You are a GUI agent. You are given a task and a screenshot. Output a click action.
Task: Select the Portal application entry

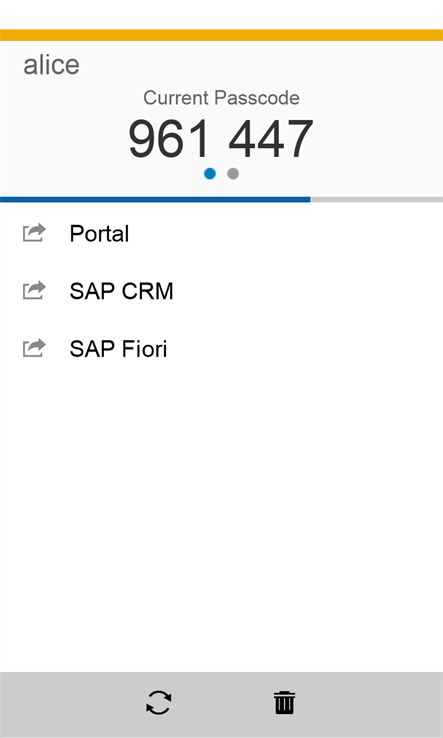(x=221, y=233)
